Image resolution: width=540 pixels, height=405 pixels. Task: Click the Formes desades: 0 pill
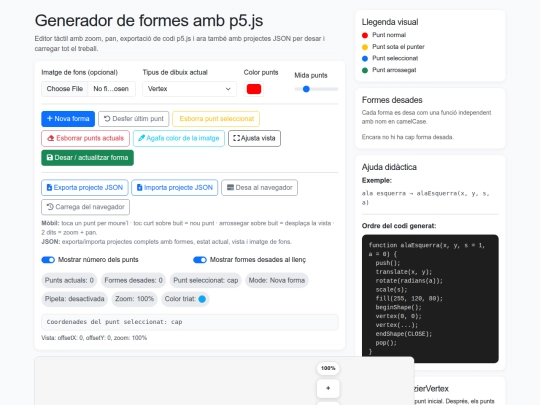(x=133, y=280)
